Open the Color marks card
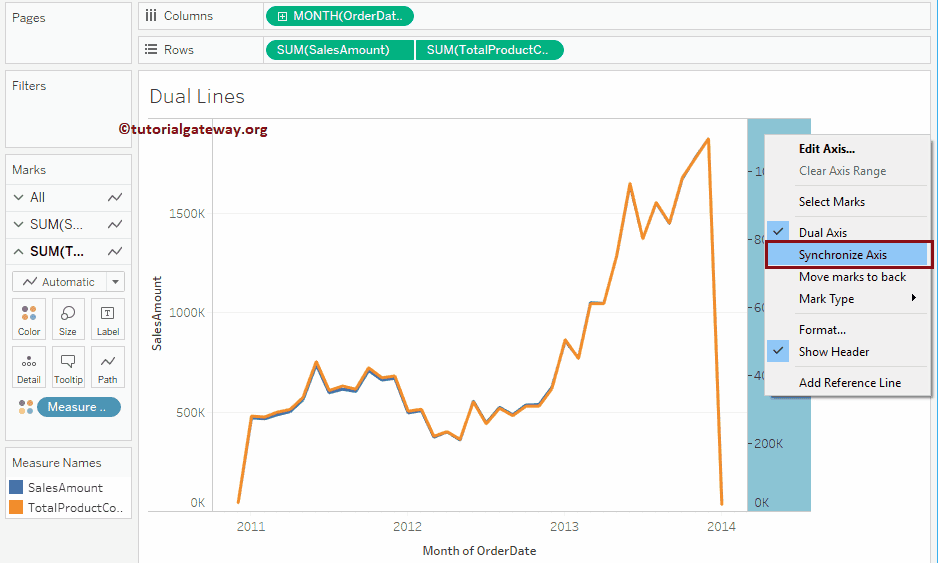 coord(29,319)
